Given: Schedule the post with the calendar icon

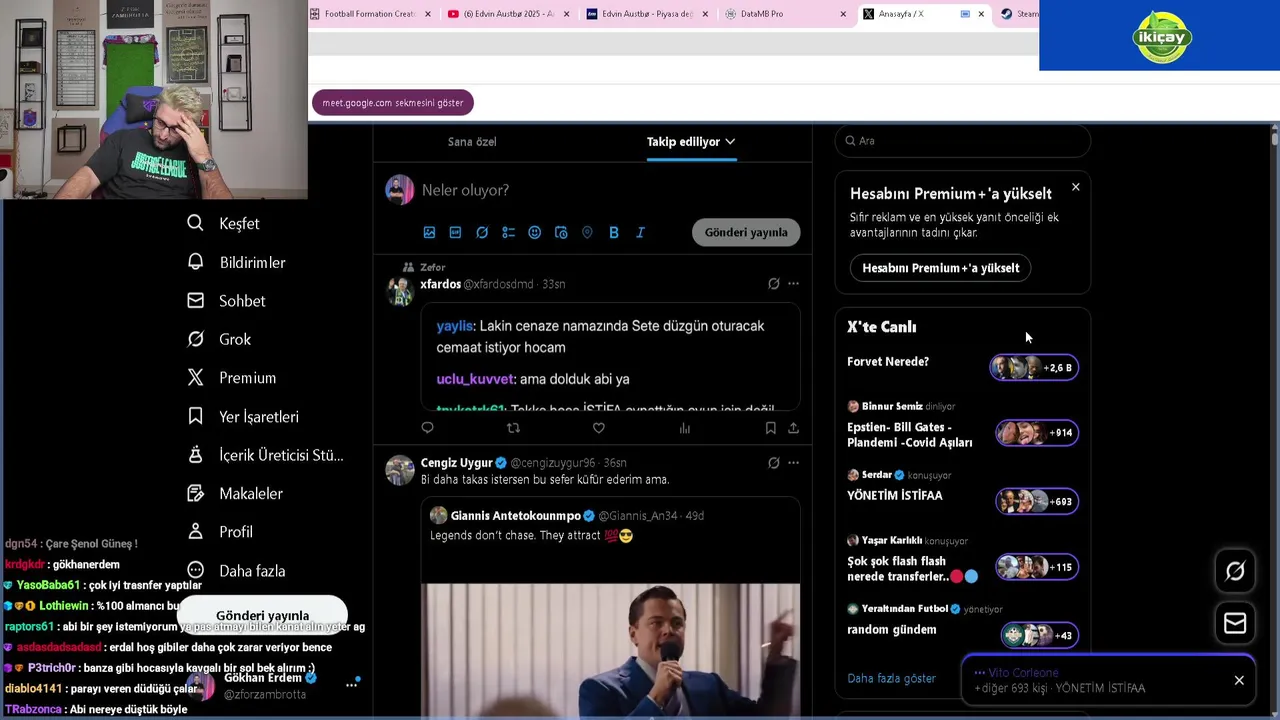Looking at the screenshot, I should coord(561,232).
